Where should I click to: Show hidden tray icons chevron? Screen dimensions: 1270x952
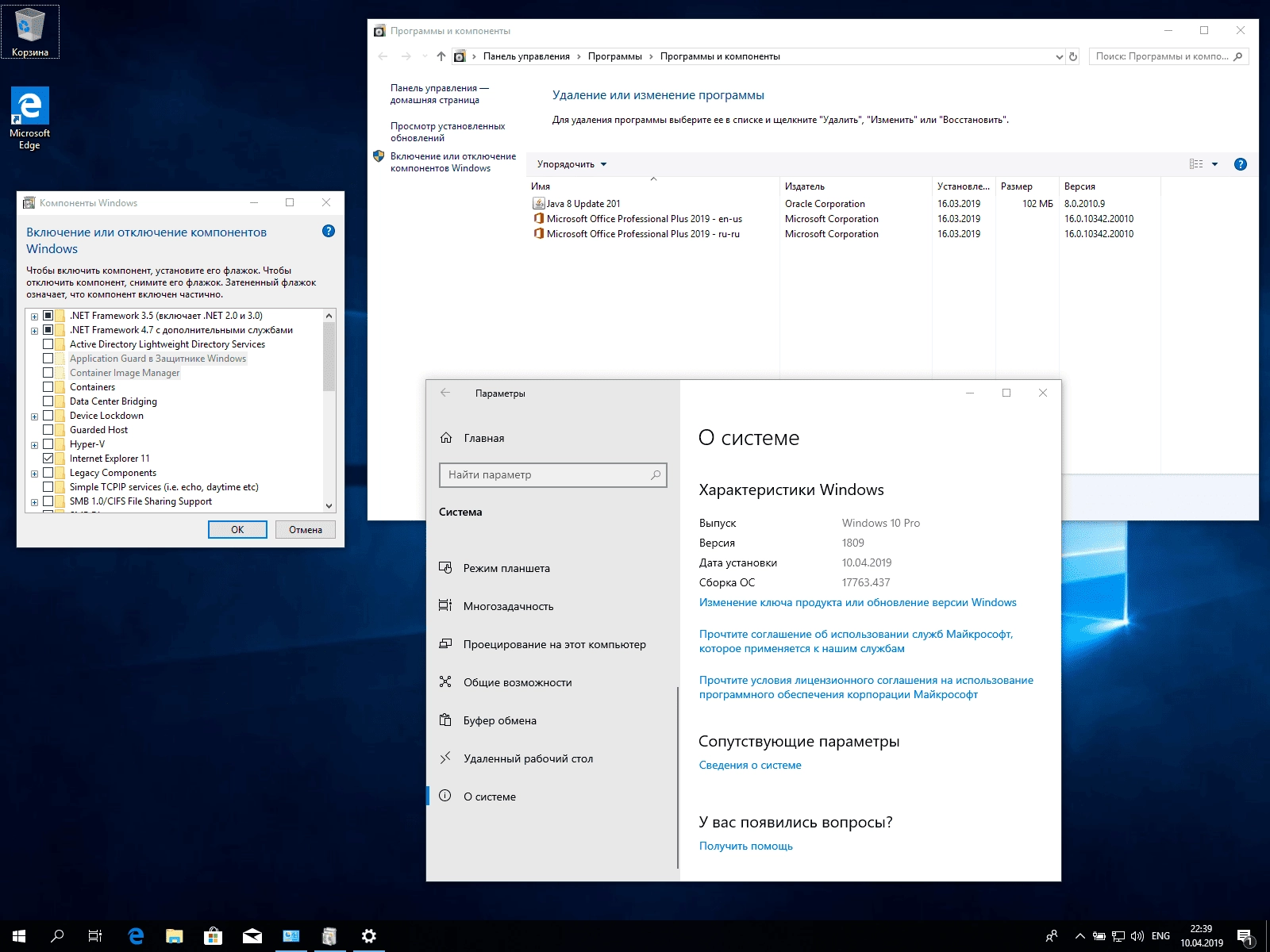click(1079, 936)
